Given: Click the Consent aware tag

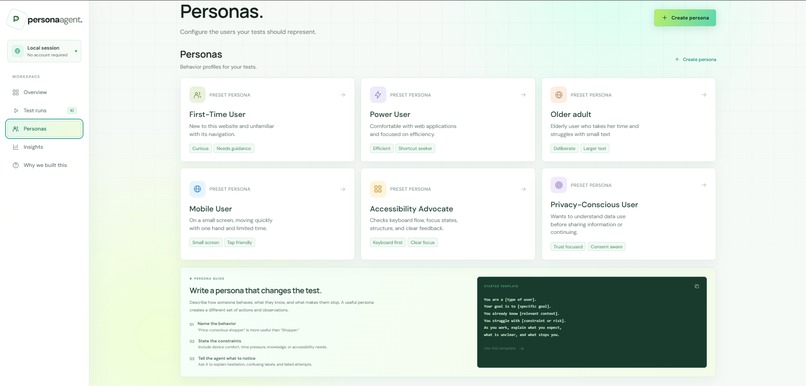Looking at the screenshot, I should point(607,247).
